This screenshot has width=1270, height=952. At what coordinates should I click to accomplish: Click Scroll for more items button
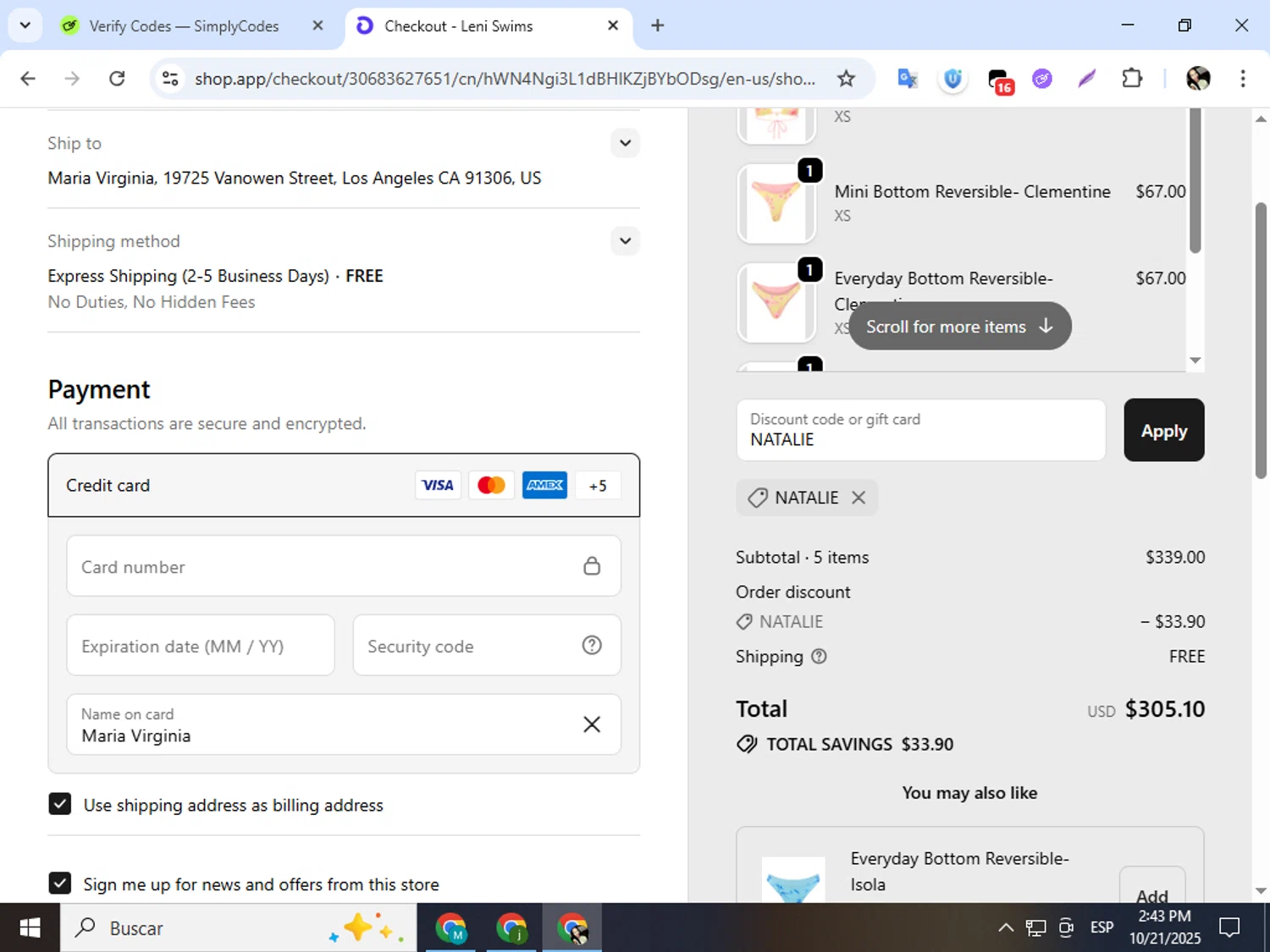point(960,326)
